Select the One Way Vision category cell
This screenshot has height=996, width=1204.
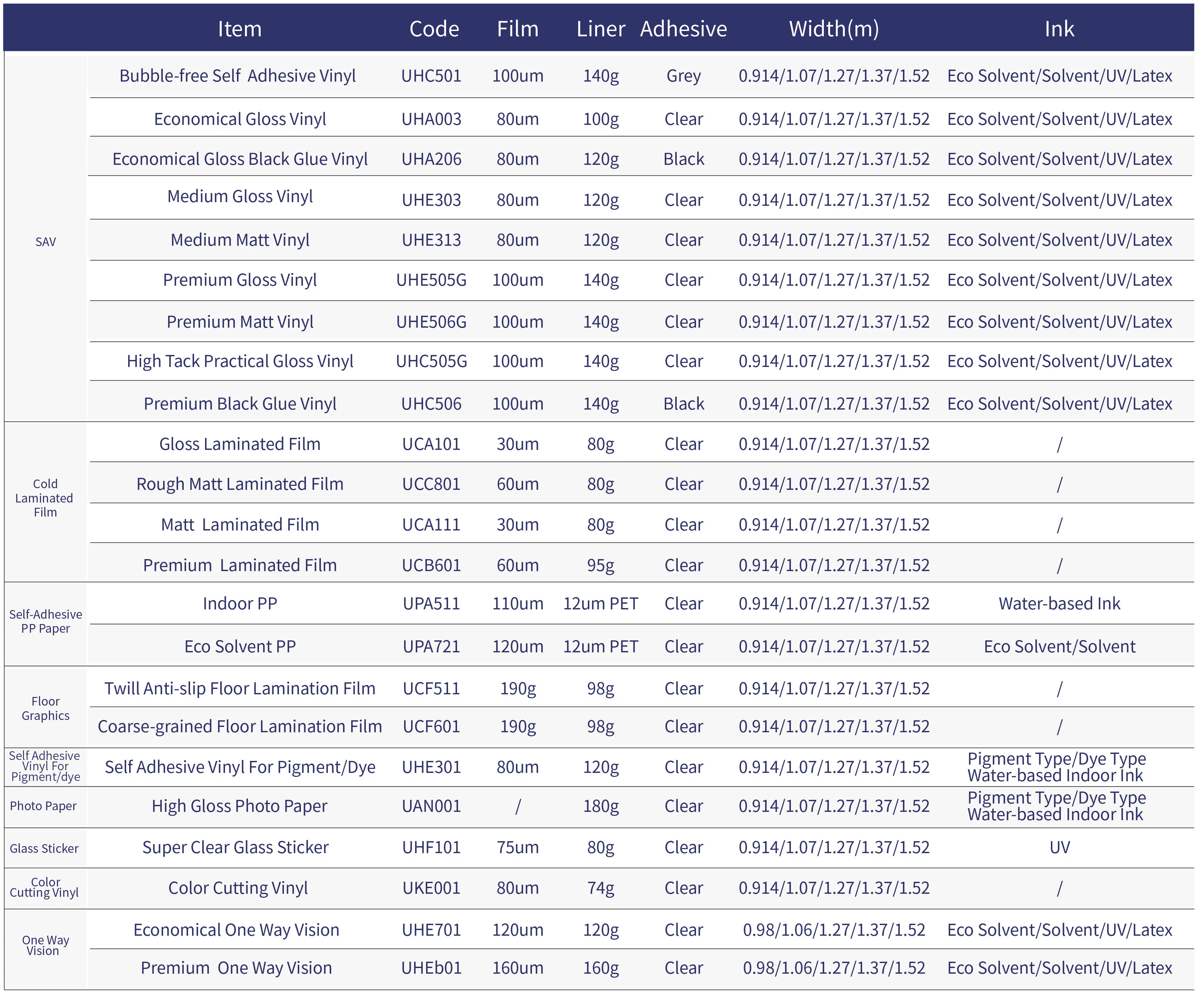click(x=45, y=945)
